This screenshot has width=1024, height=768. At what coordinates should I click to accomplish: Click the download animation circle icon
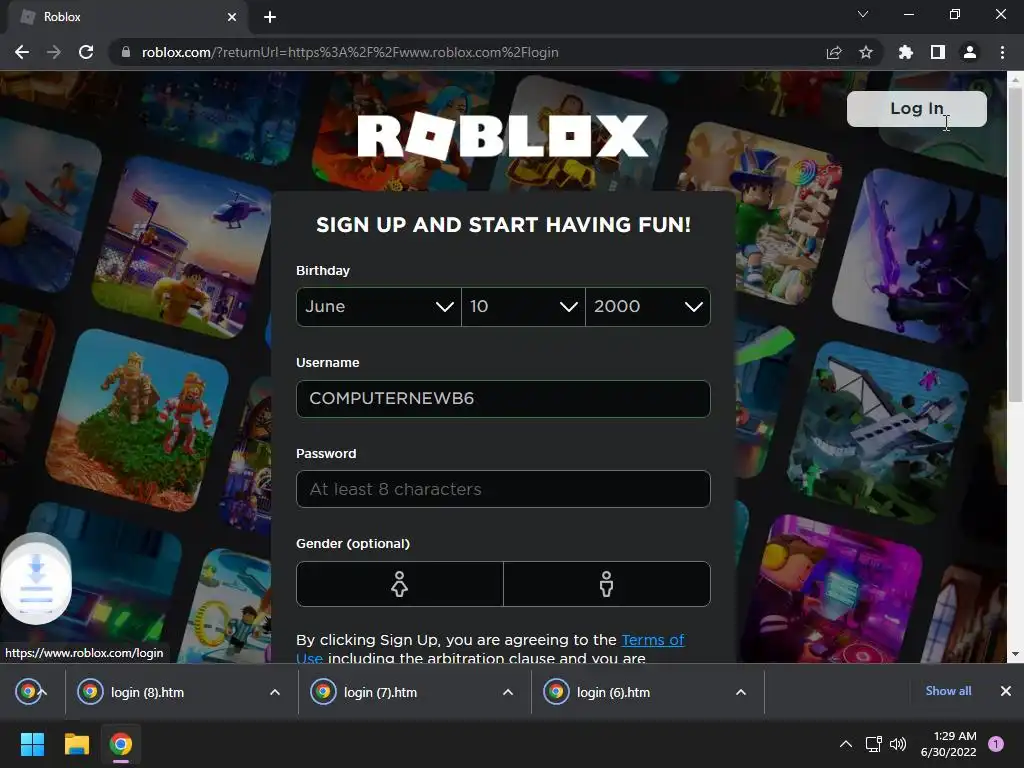[36, 580]
